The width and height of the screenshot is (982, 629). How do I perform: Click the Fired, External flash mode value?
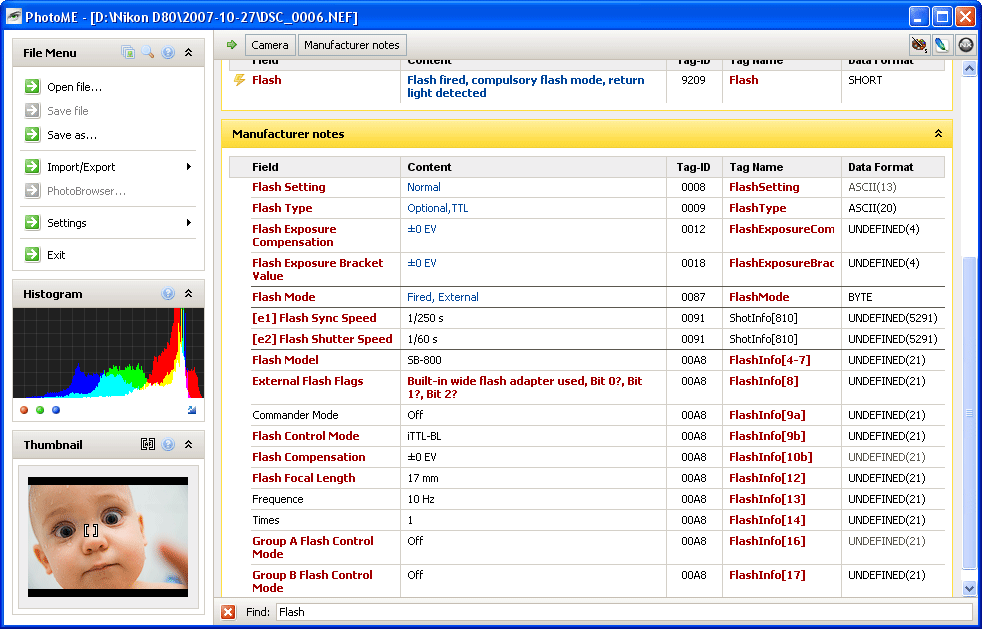(443, 297)
